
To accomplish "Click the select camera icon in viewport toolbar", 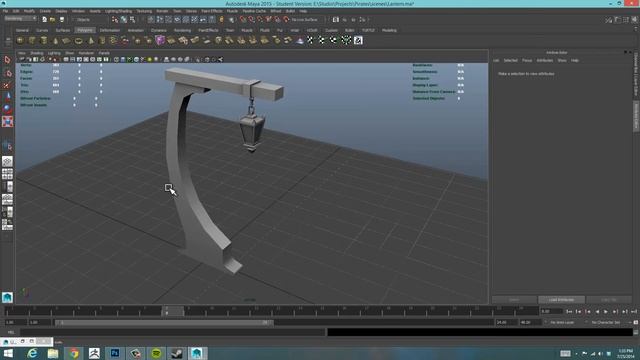I will tap(22, 60).
